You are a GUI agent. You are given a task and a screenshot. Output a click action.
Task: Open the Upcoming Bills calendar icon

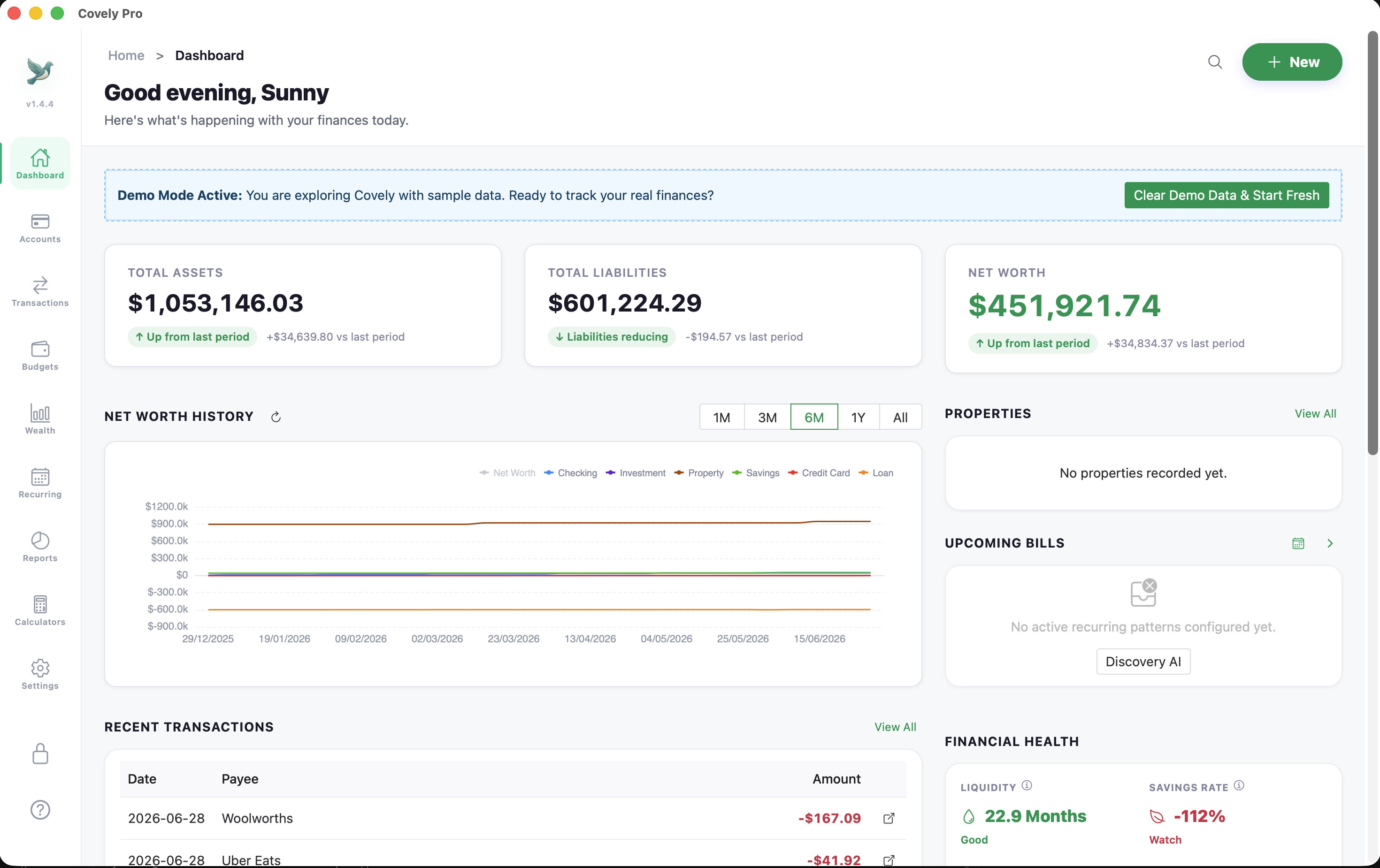1297,543
